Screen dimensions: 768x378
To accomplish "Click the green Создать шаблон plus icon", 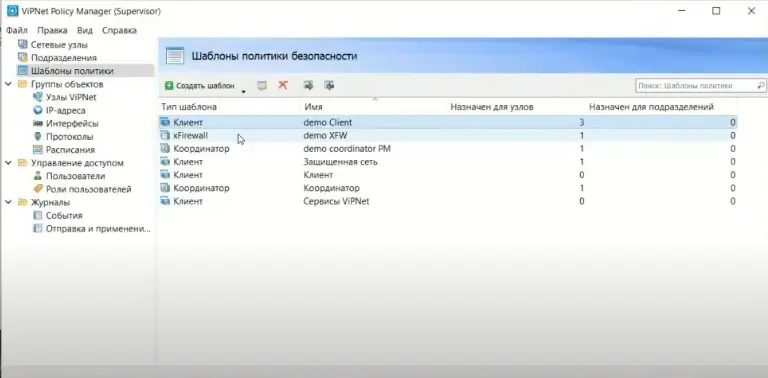I will pos(169,86).
